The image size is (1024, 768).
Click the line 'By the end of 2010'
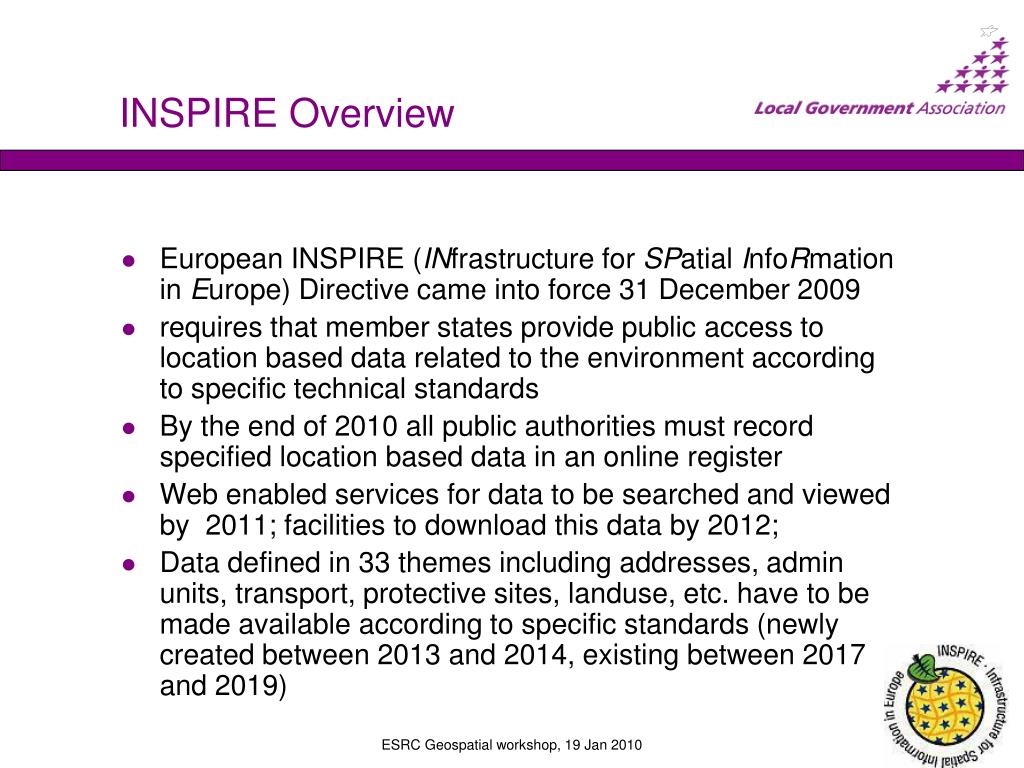[487, 426]
